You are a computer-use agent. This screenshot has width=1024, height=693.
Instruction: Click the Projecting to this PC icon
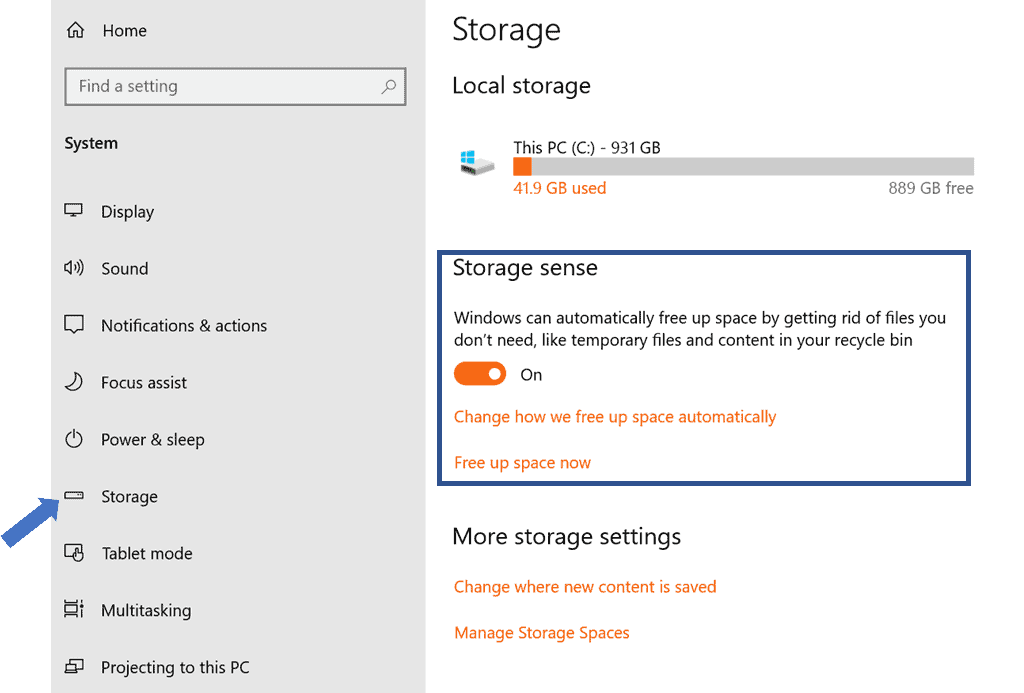74,667
